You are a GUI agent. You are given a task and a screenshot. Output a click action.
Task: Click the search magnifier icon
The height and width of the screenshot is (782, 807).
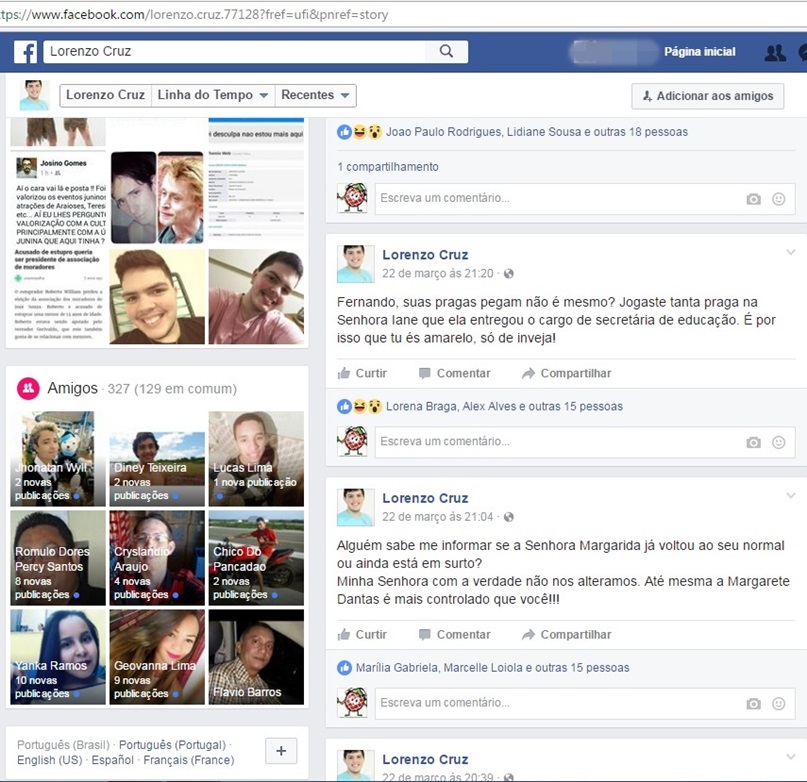[x=446, y=52]
